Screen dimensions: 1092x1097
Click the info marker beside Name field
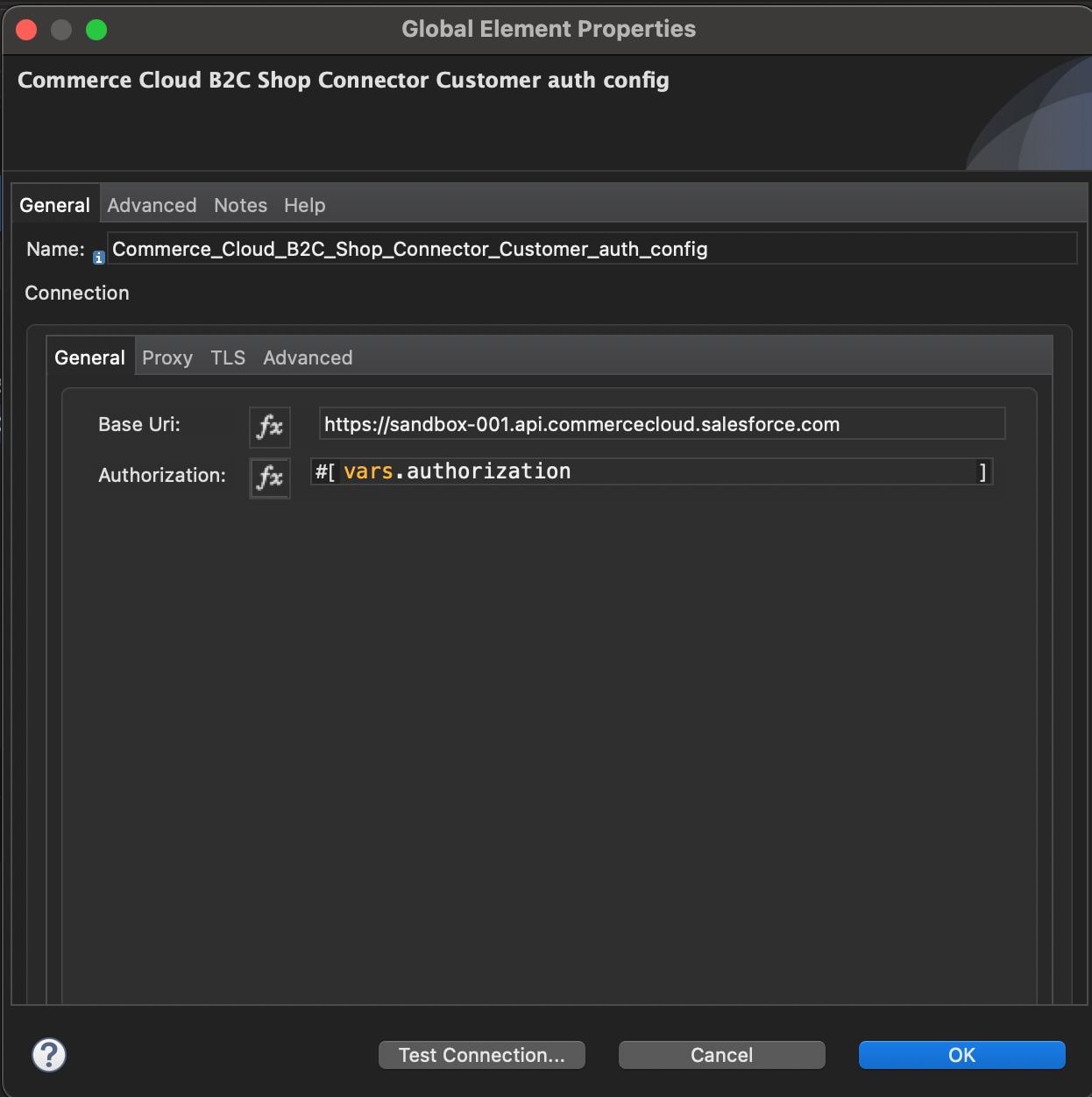click(x=99, y=258)
